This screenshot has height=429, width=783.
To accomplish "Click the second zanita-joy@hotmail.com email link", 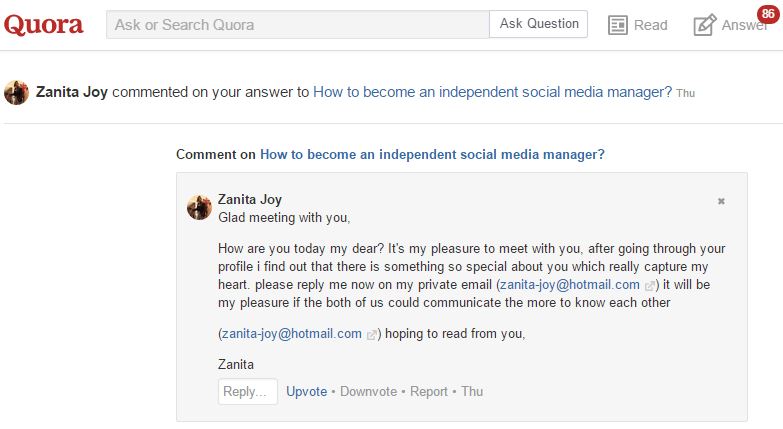I will pyautogui.click(x=292, y=334).
